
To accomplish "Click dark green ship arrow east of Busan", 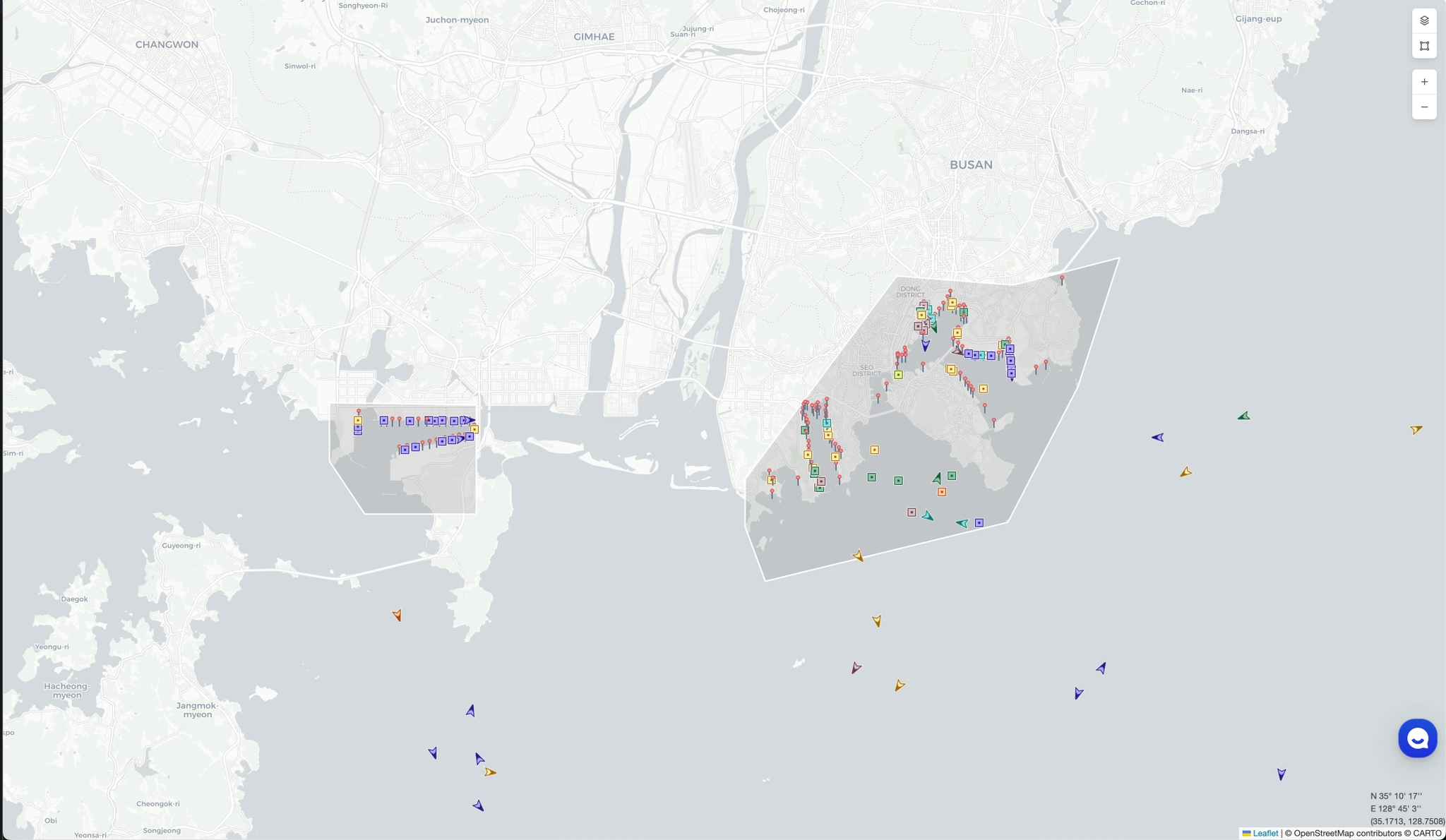I will point(1244,416).
